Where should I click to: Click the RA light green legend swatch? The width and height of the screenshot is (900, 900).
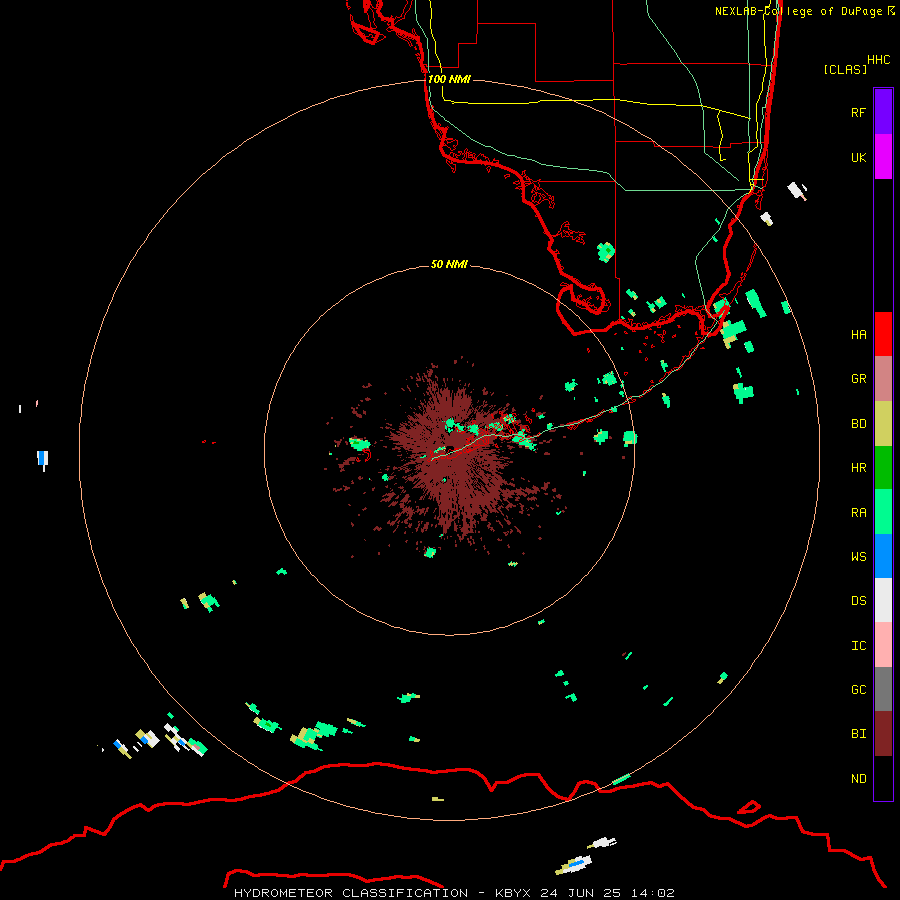883,512
